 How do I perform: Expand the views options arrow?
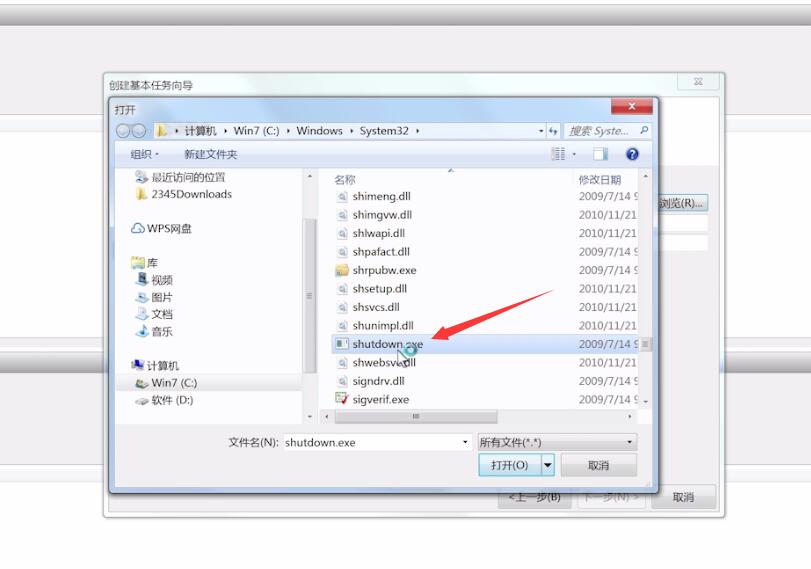pos(574,154)
